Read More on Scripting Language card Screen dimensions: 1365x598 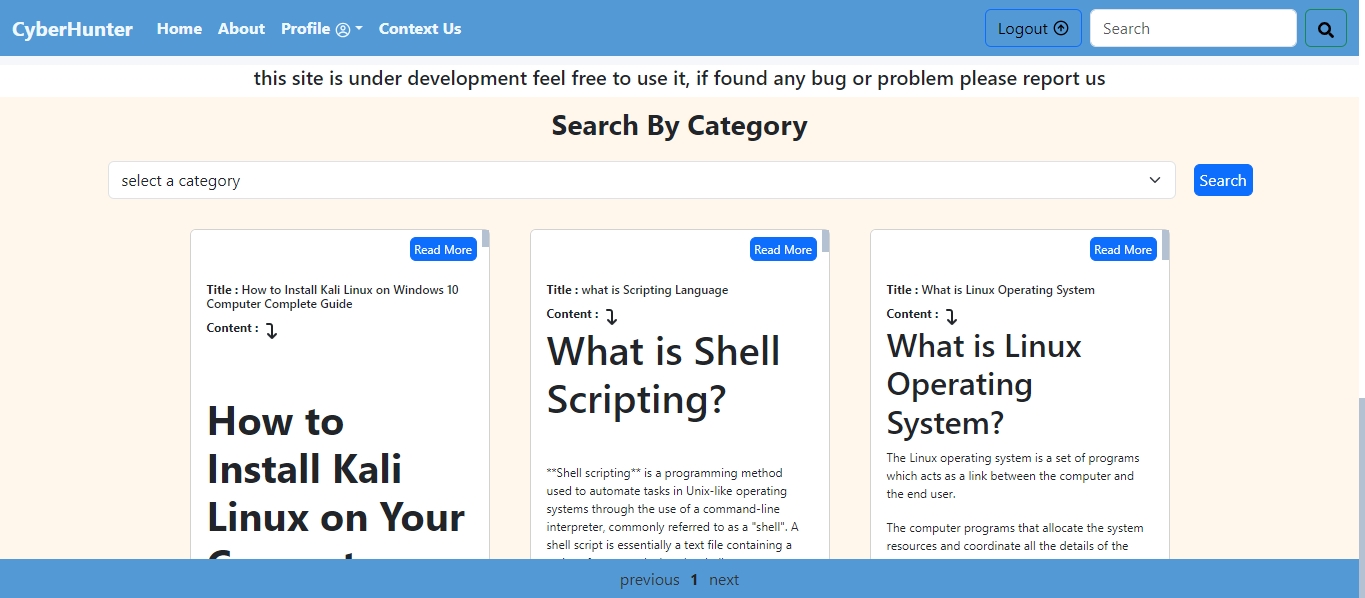pyautogui.click(x=783, y=249)
